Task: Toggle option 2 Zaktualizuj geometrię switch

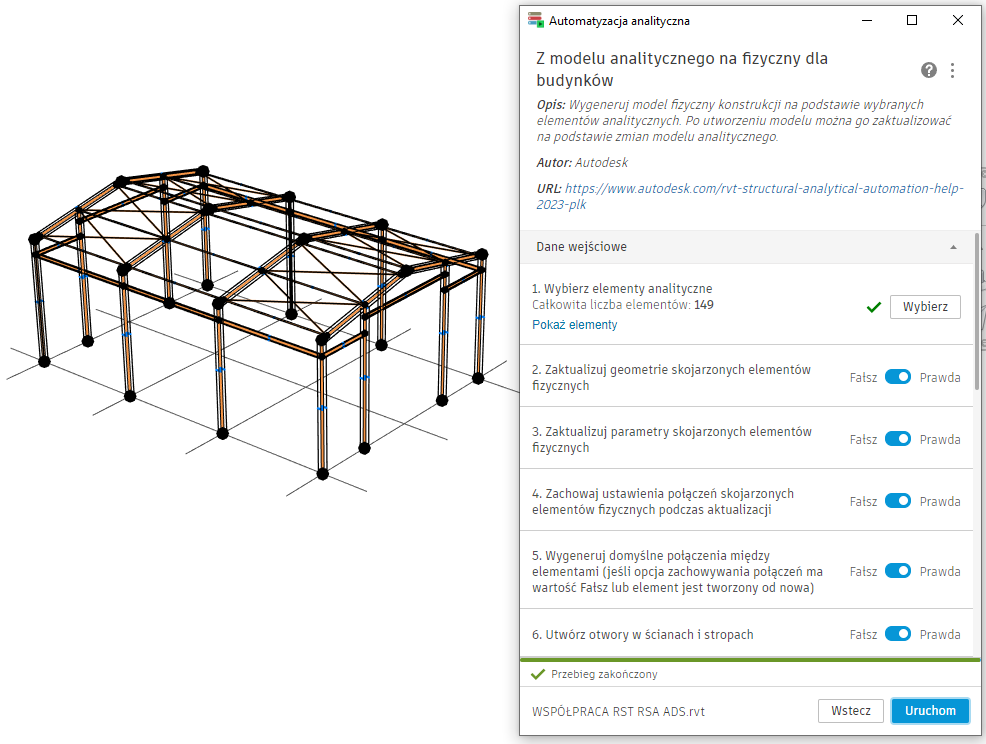Action: coord(897,377)
